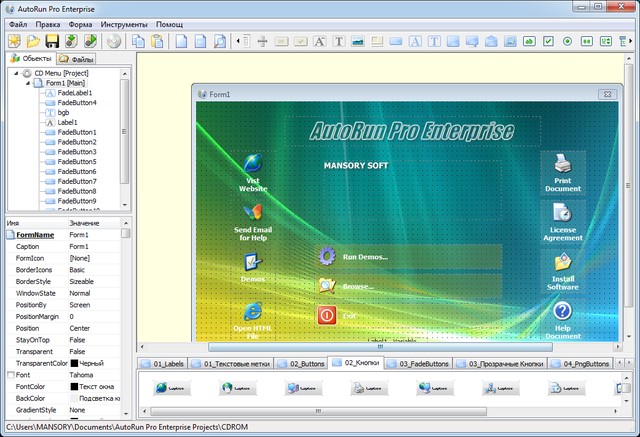Open the Инструменты menu
This screenshot has height=437, width=640.
point(126,22)
